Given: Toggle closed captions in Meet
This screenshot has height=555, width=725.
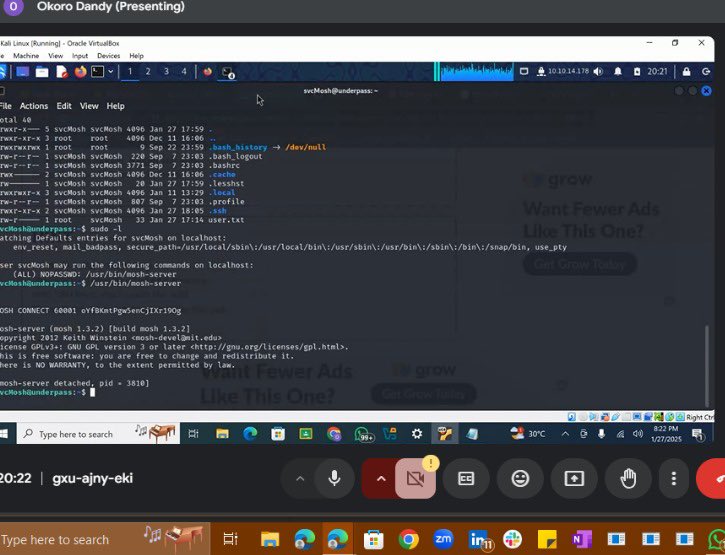Looking at the screenshot, I should [466, 478].
